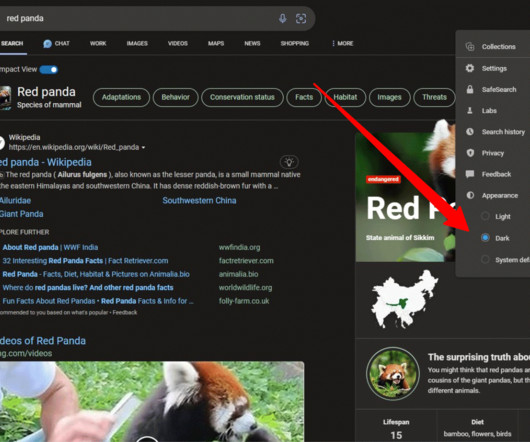Expand the Wikipedia URL dropdown arrow
530x442 pixels.
click(x=143, y=148)
